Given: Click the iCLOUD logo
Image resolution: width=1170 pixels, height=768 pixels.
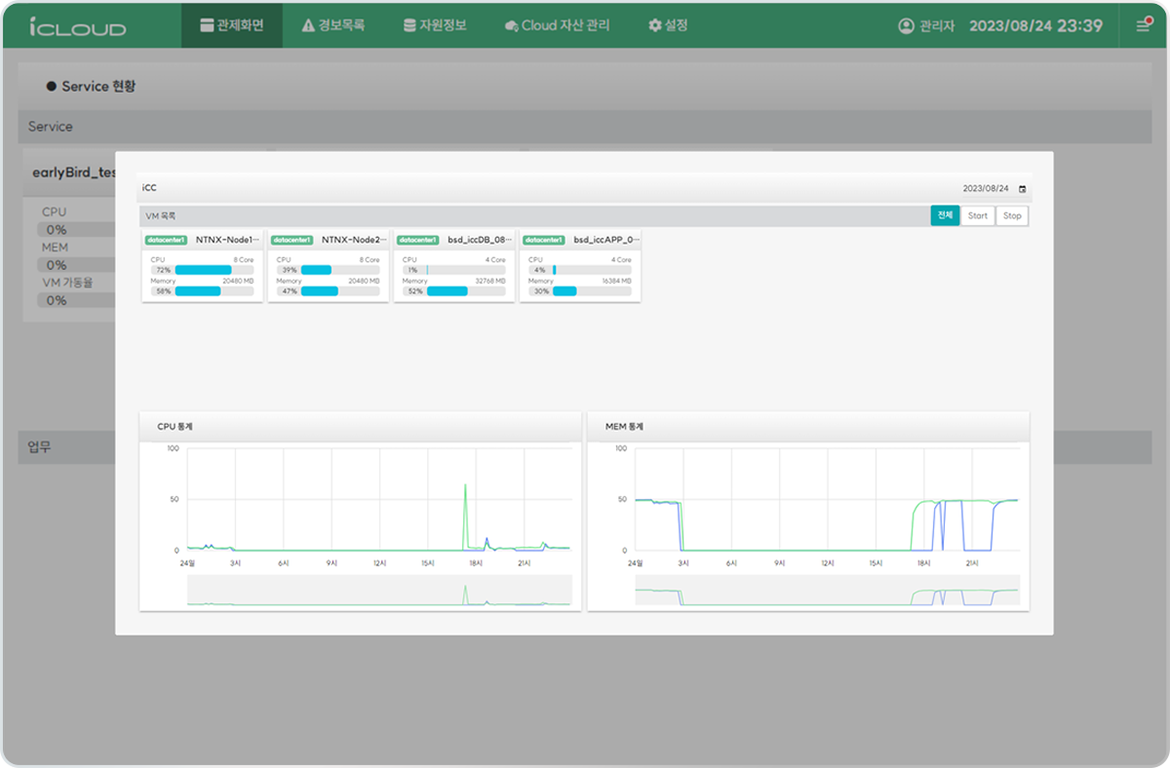Looking at the screenshot, I should click(78, 26).
